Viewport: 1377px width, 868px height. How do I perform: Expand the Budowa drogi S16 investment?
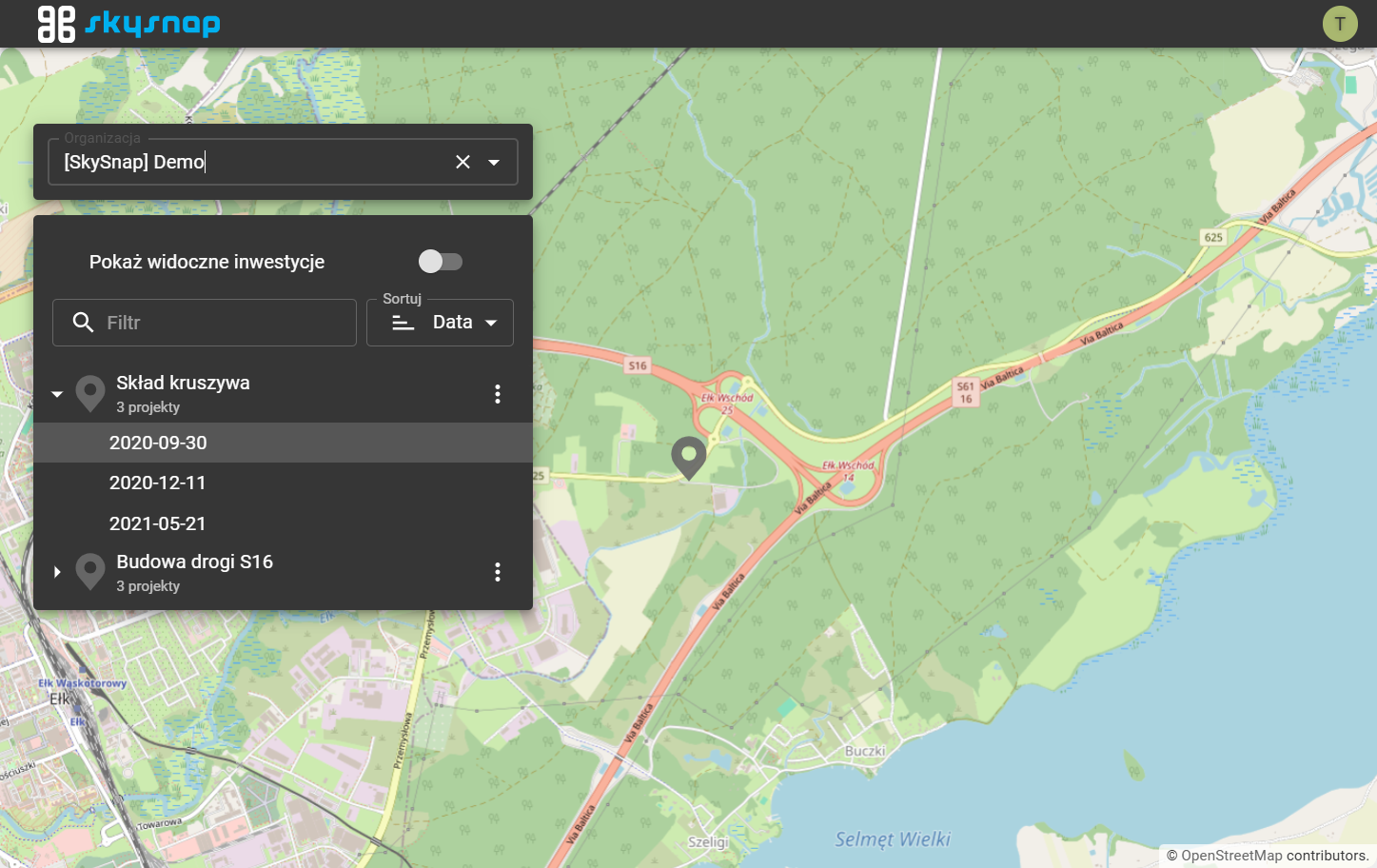coord(57,572)
